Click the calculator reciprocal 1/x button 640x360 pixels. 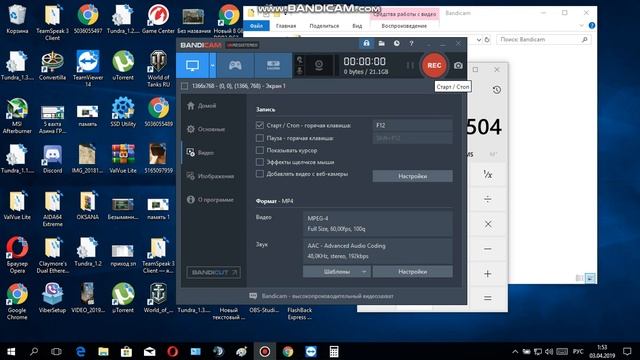point(488,175)
